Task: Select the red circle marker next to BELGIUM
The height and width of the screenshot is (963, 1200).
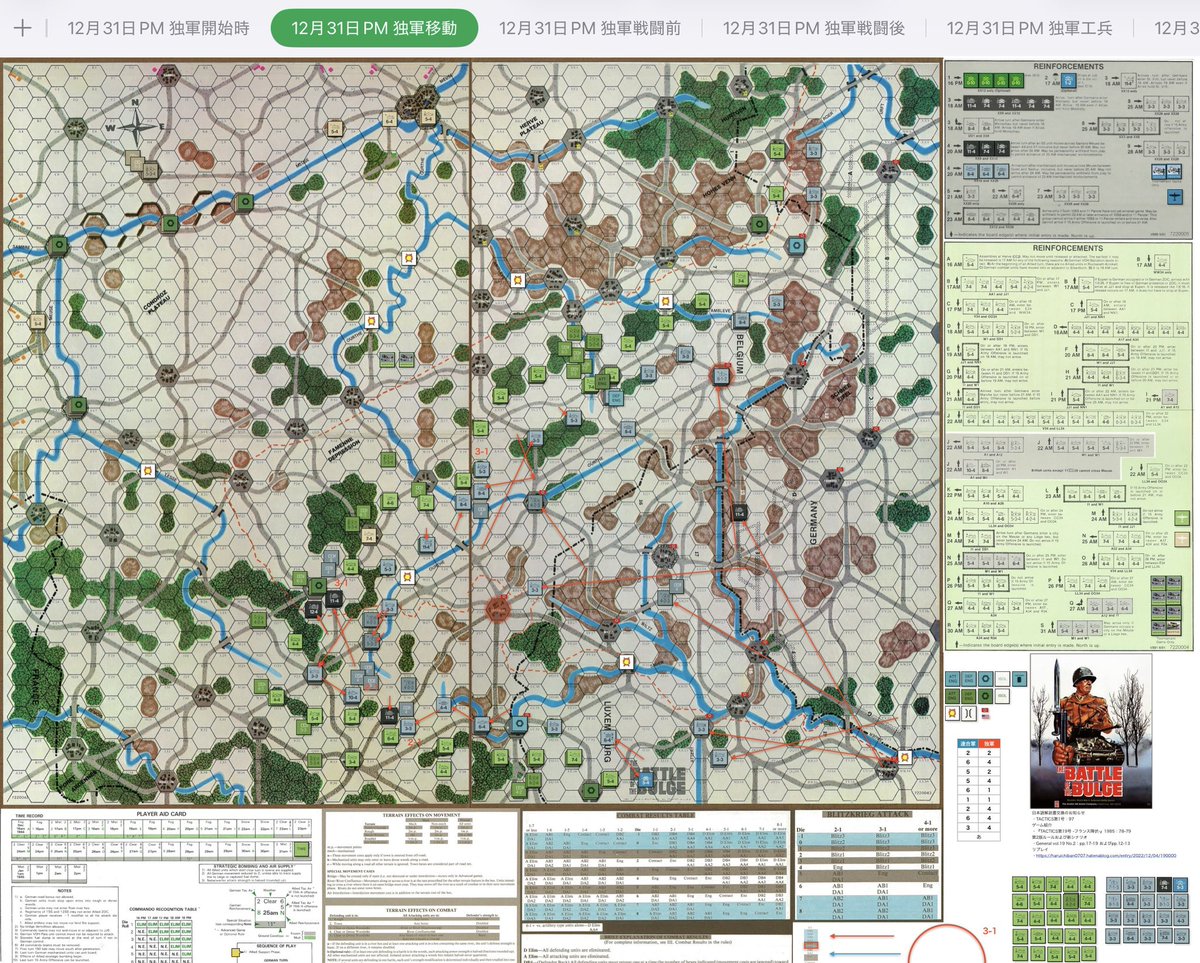Action: (720, 375)
